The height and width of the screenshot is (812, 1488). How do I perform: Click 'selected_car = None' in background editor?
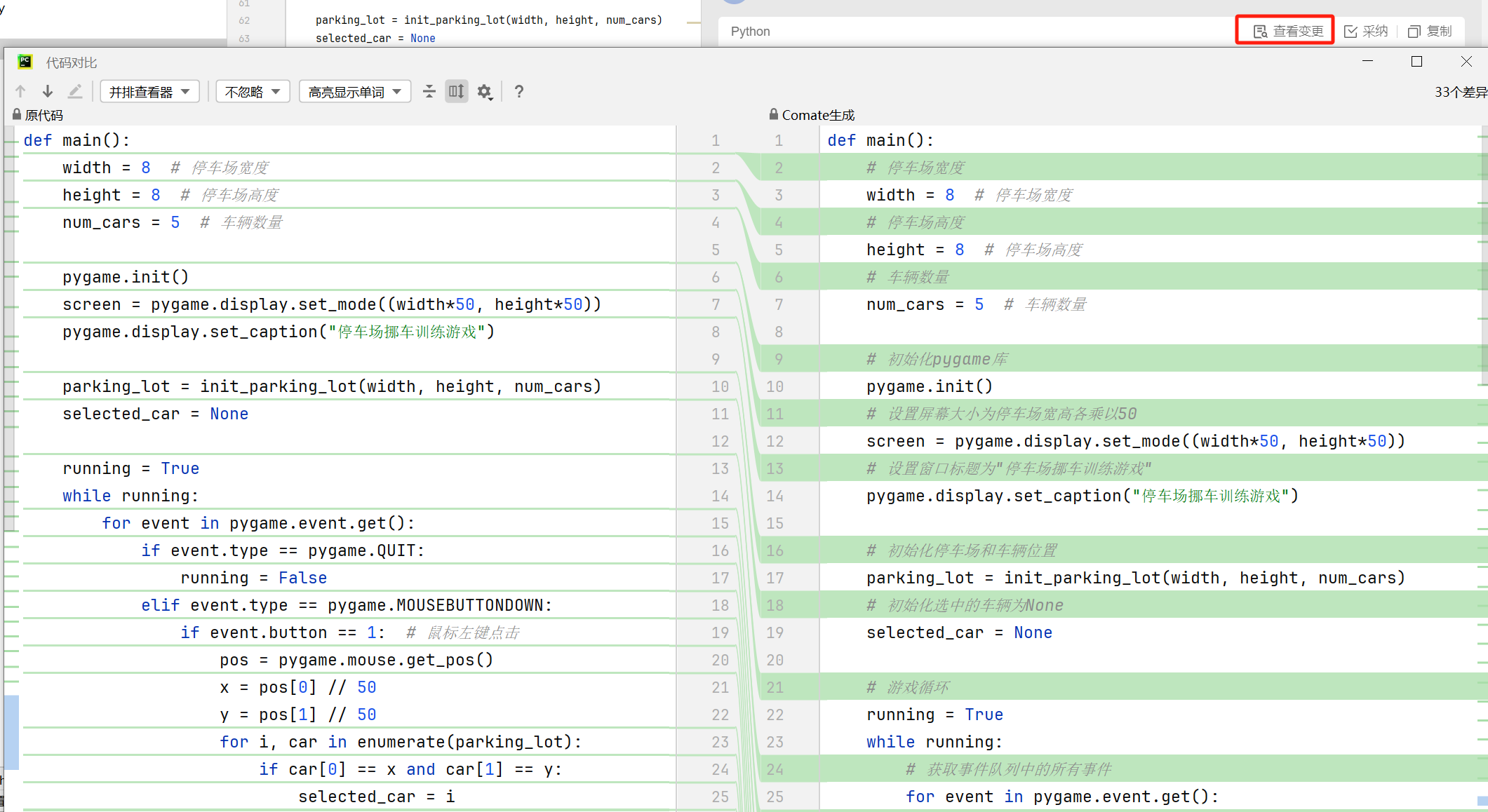point(375,39)
